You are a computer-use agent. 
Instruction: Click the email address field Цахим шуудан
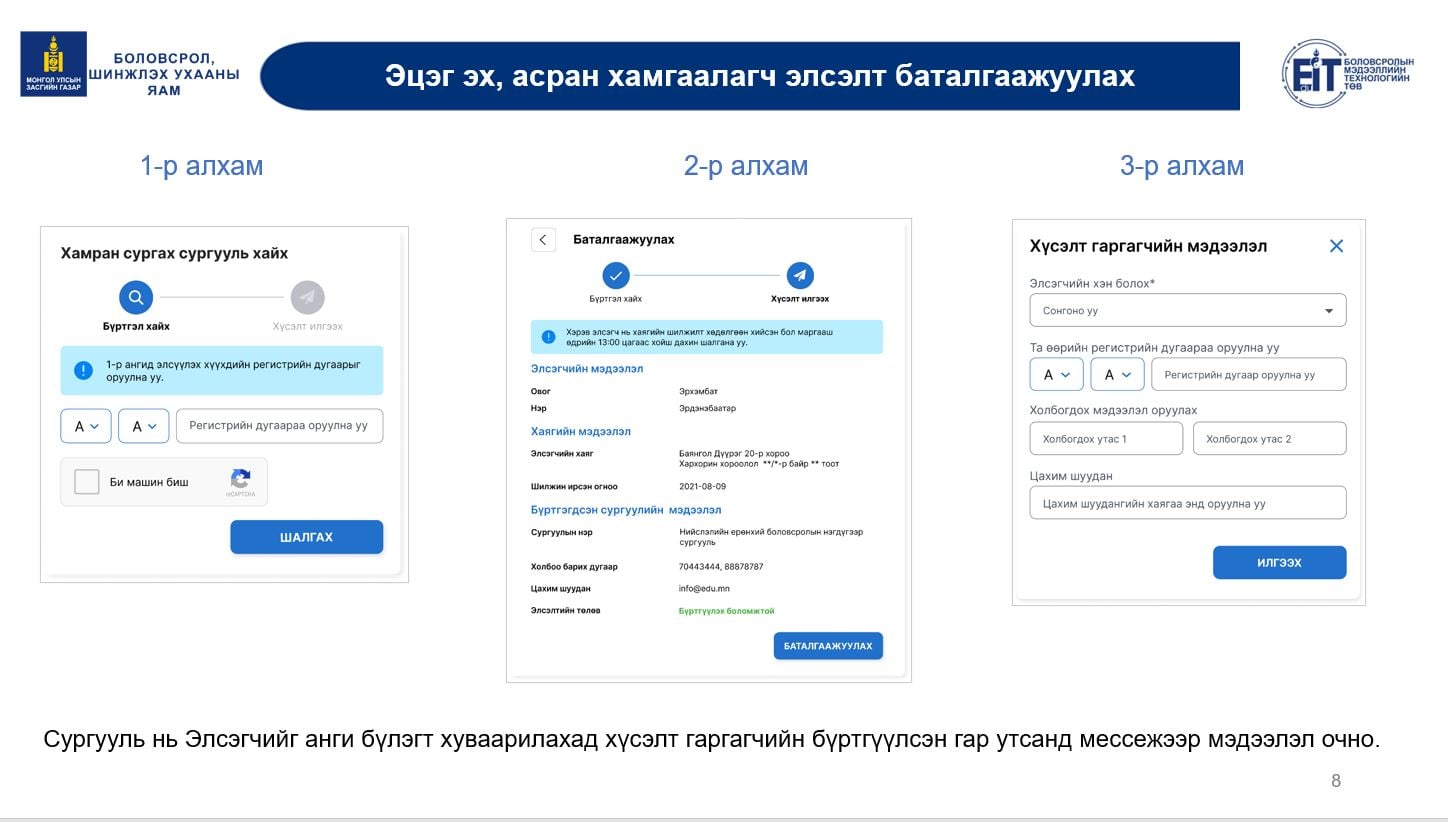pos(1188,503)
